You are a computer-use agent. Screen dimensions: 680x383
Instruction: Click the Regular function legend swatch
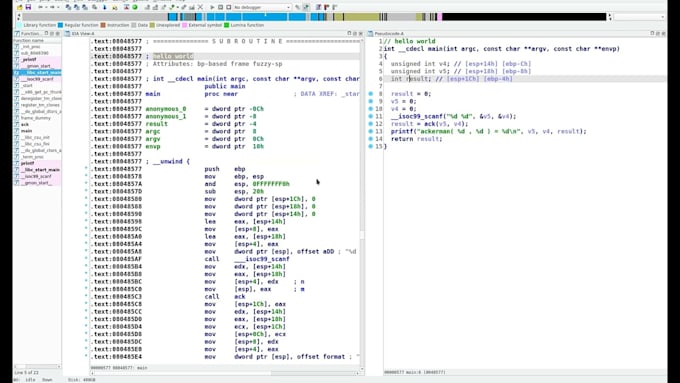coord(60,25)
